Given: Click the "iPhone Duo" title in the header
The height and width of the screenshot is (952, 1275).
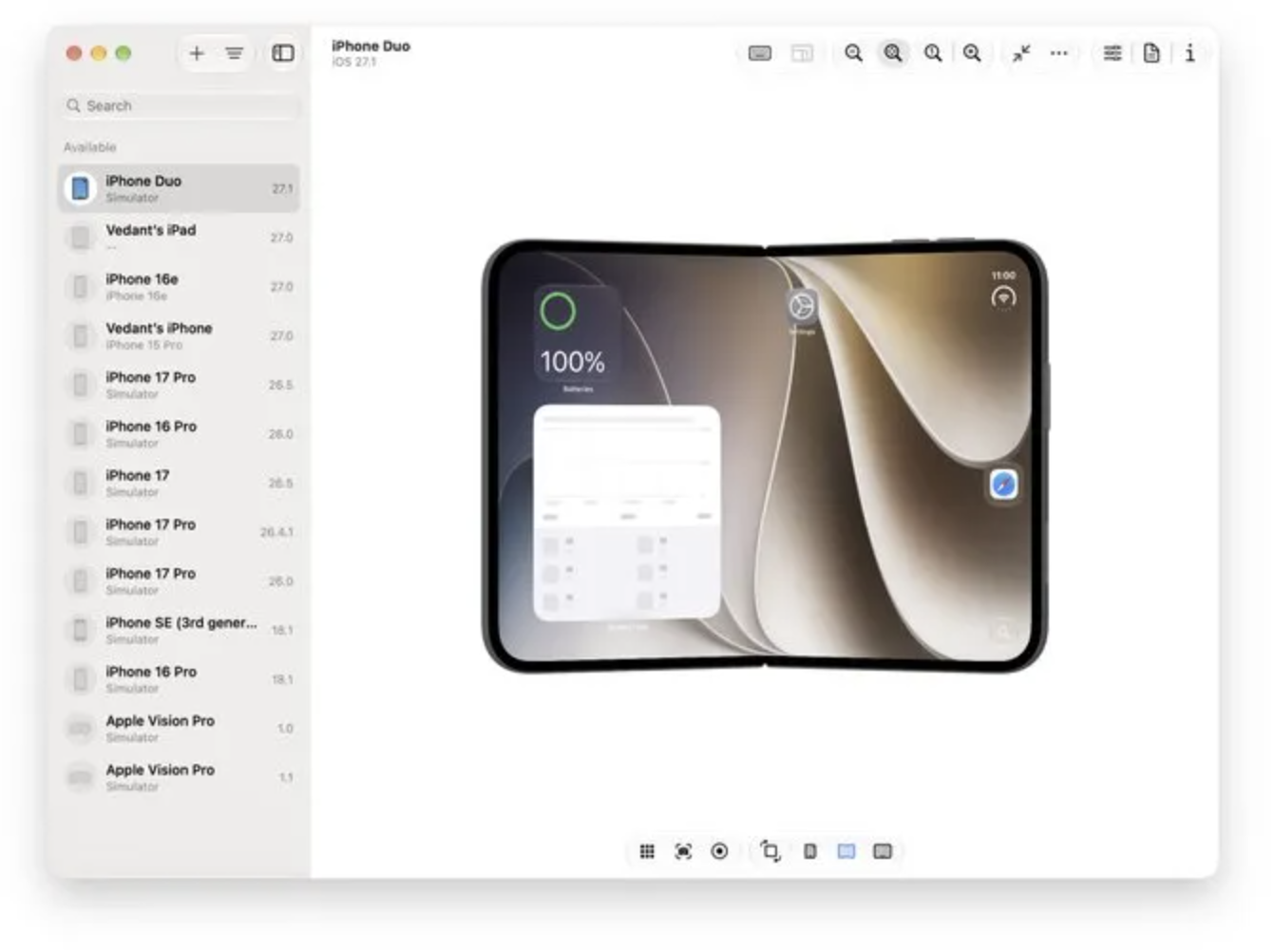Looking at the screenshot, I should (x=371, y=46).
